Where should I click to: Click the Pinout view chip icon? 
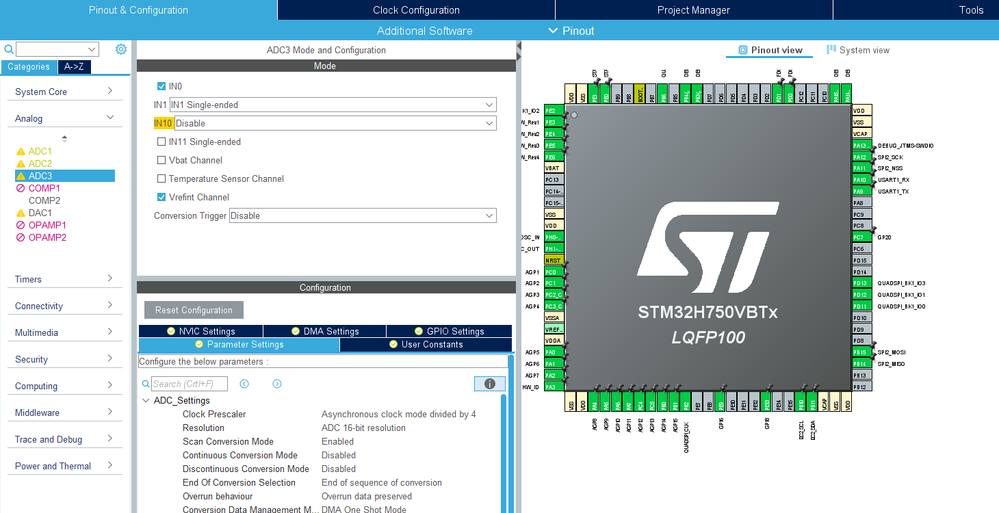pyautogui.click(x=742, y=50)
